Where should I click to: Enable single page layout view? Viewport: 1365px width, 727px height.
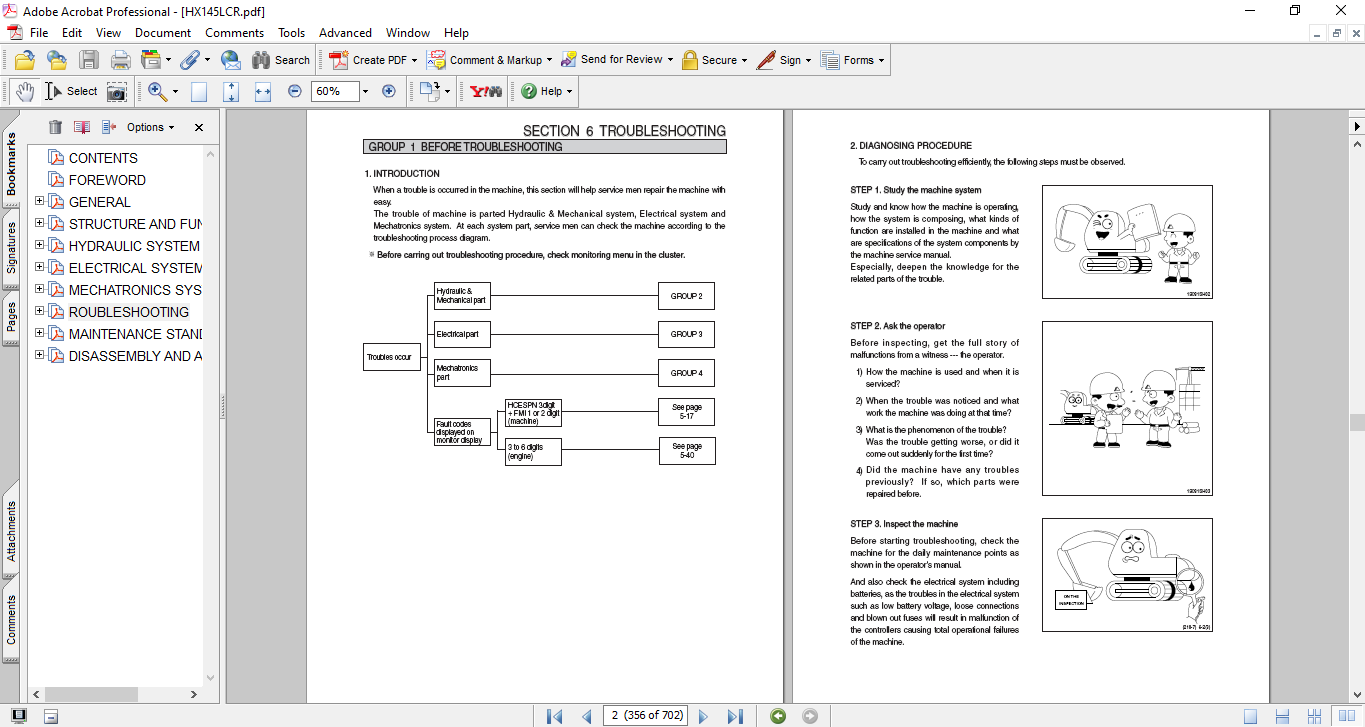tap(1250, 716)
